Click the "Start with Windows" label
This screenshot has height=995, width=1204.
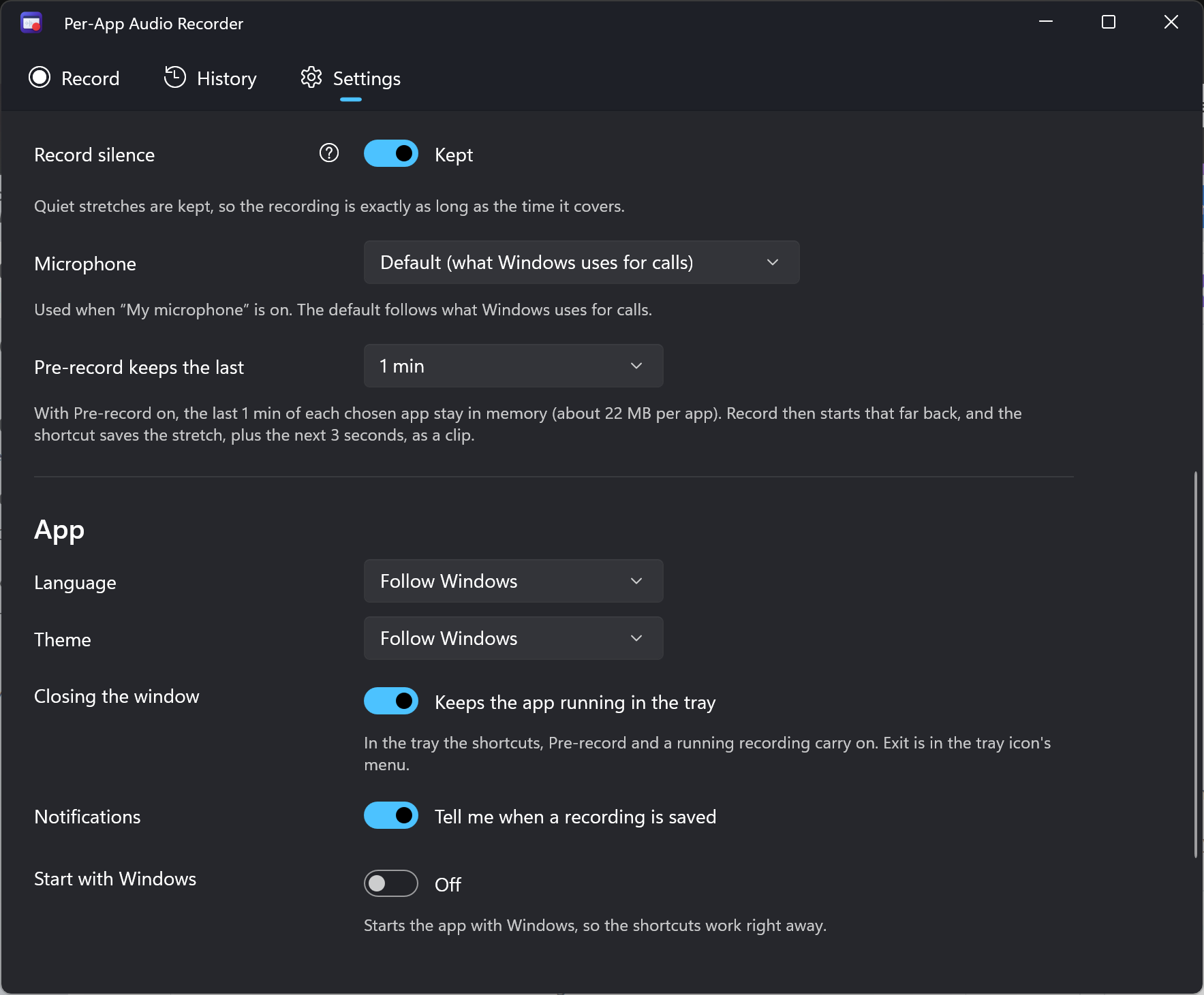115,879
